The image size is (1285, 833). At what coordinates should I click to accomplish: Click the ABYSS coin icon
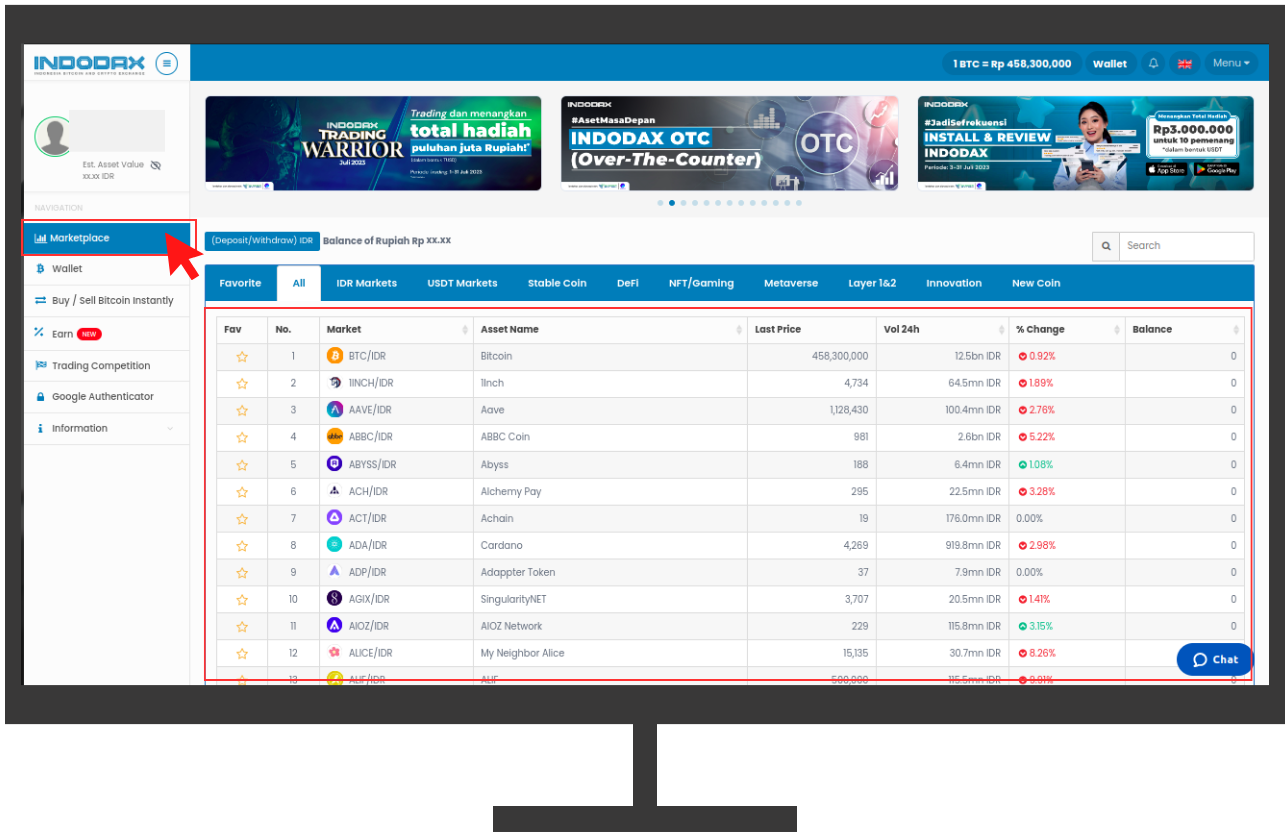pyautogui.click(x=335, y=464)
